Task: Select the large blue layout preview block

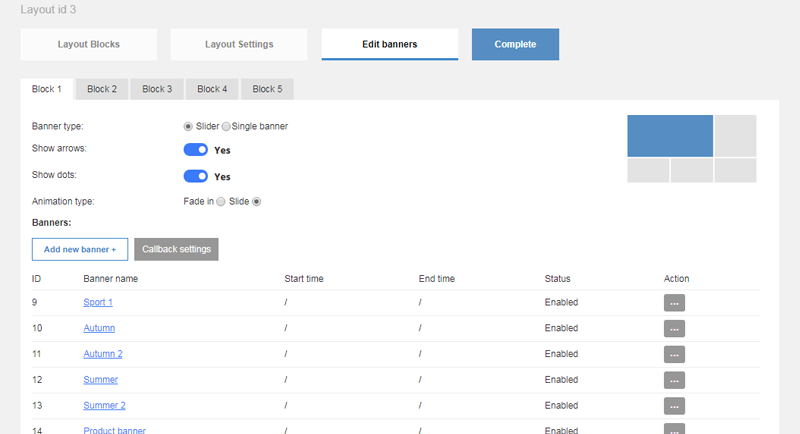Action: 670,136
